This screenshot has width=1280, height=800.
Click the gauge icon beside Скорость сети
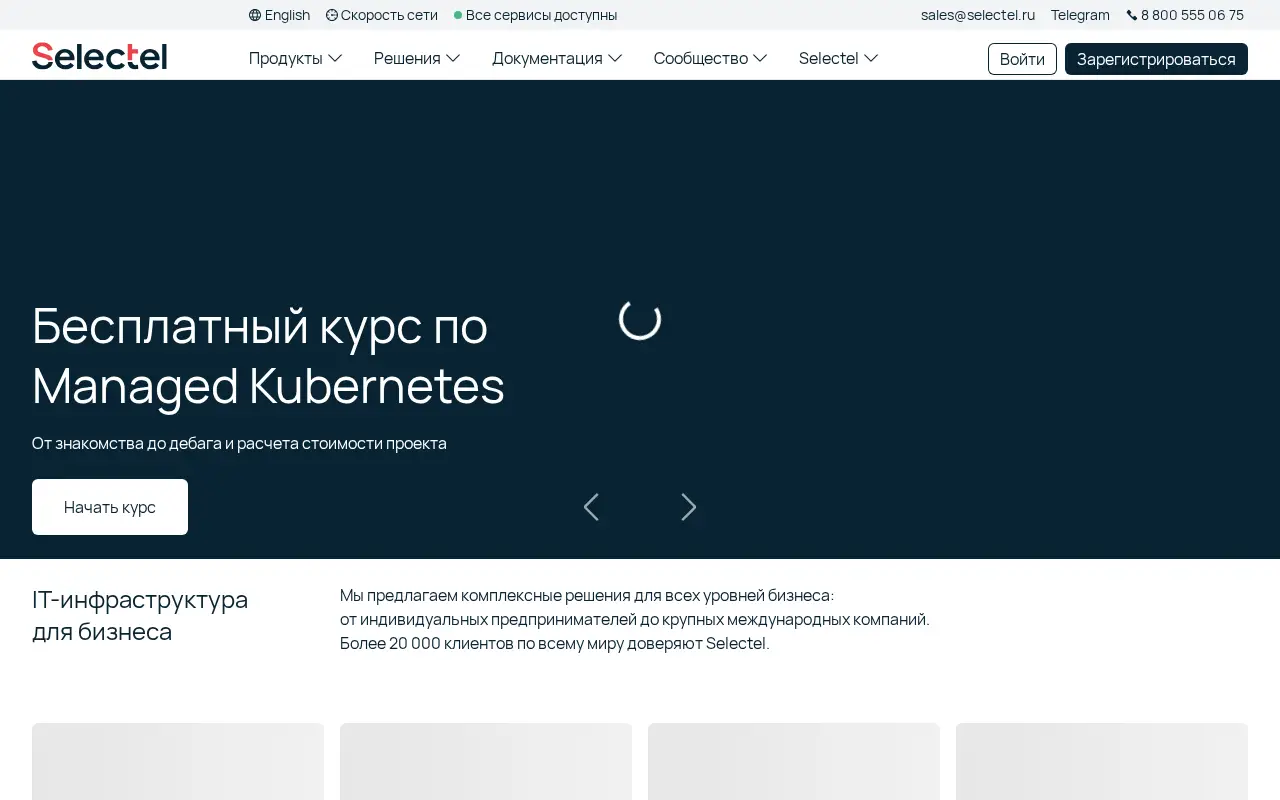click(332, 15)
